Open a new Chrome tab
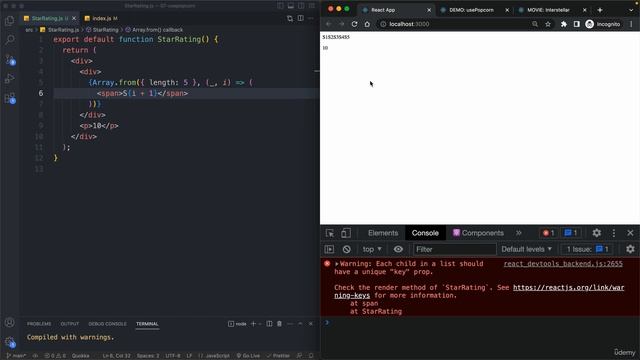 tap(600, 10)
